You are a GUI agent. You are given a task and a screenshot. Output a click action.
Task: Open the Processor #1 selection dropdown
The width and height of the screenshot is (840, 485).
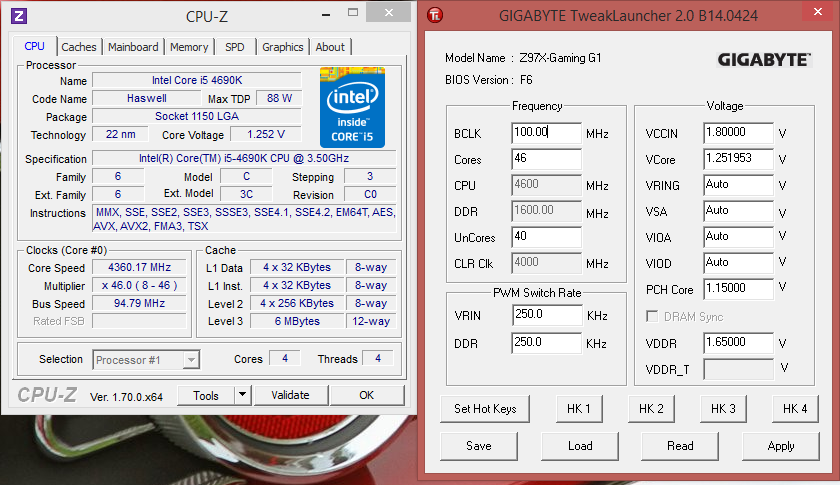click(146, 360)
